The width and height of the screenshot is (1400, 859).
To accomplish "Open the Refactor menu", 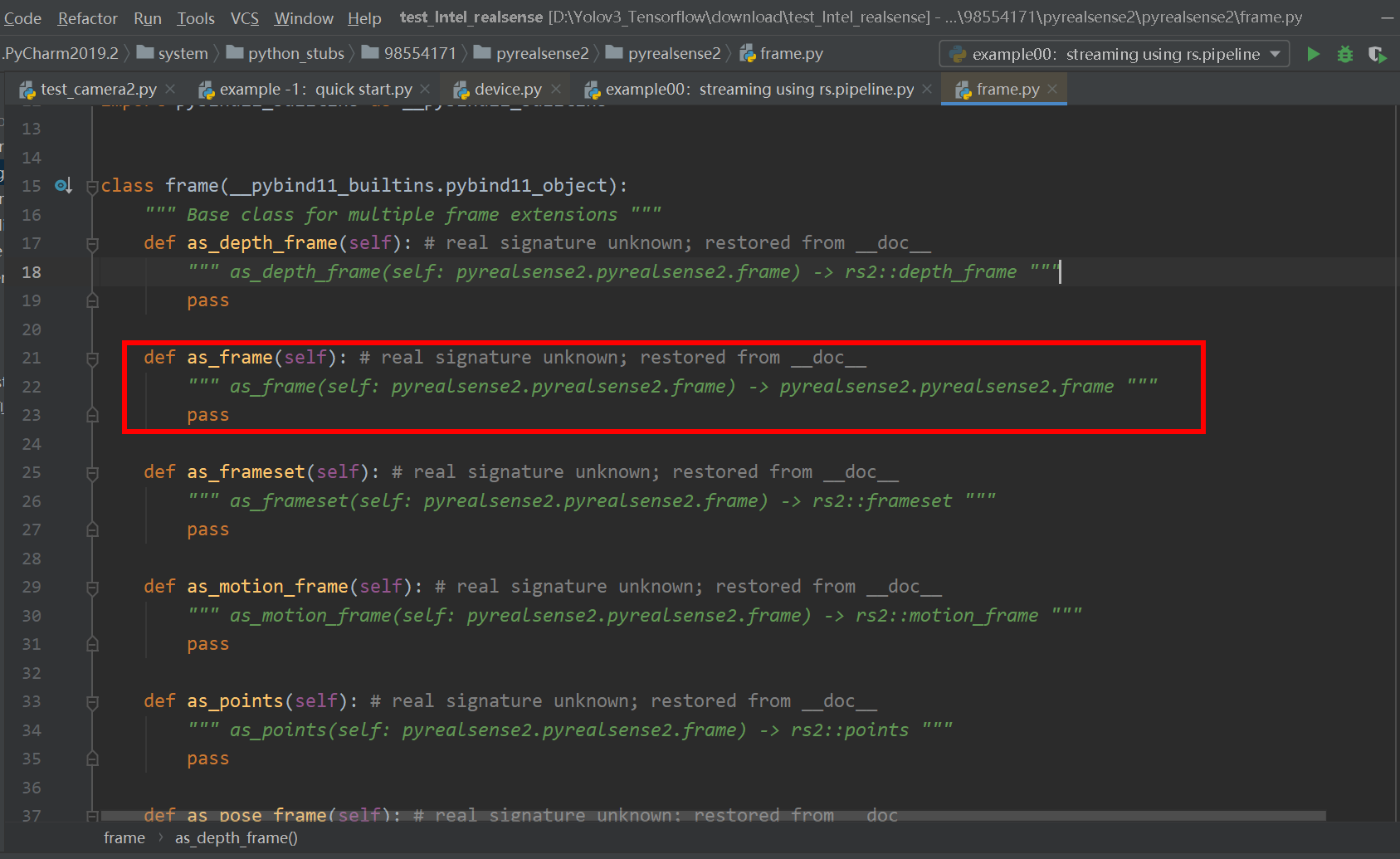I will coord(86,17).
